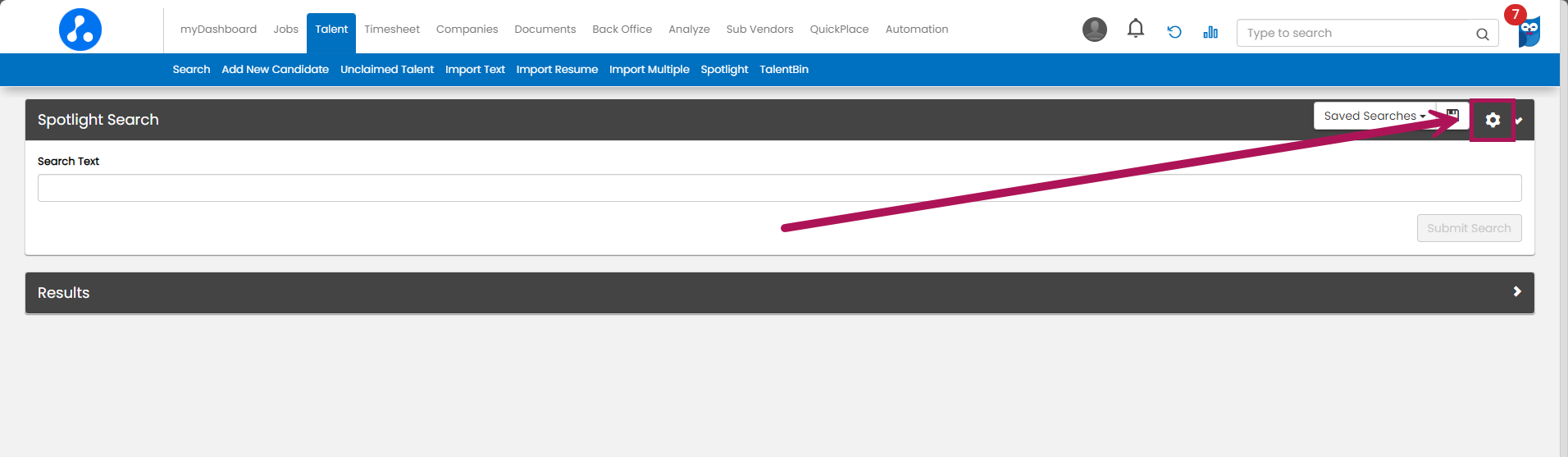1568x457 pixels.
Task: Open the user profile avatar
Action: pyautogui.click(x=1095, y=30)
